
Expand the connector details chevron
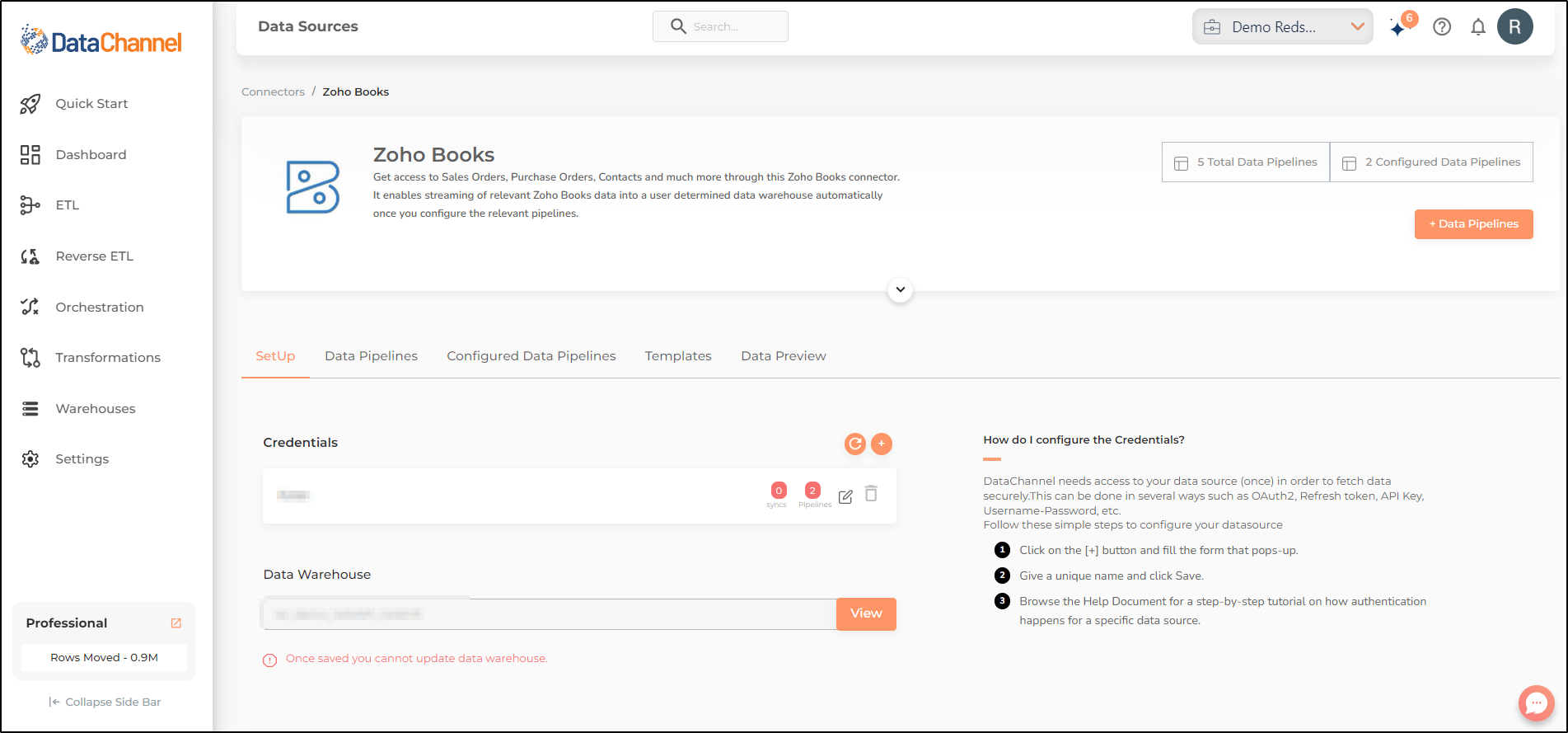point(901,289)
